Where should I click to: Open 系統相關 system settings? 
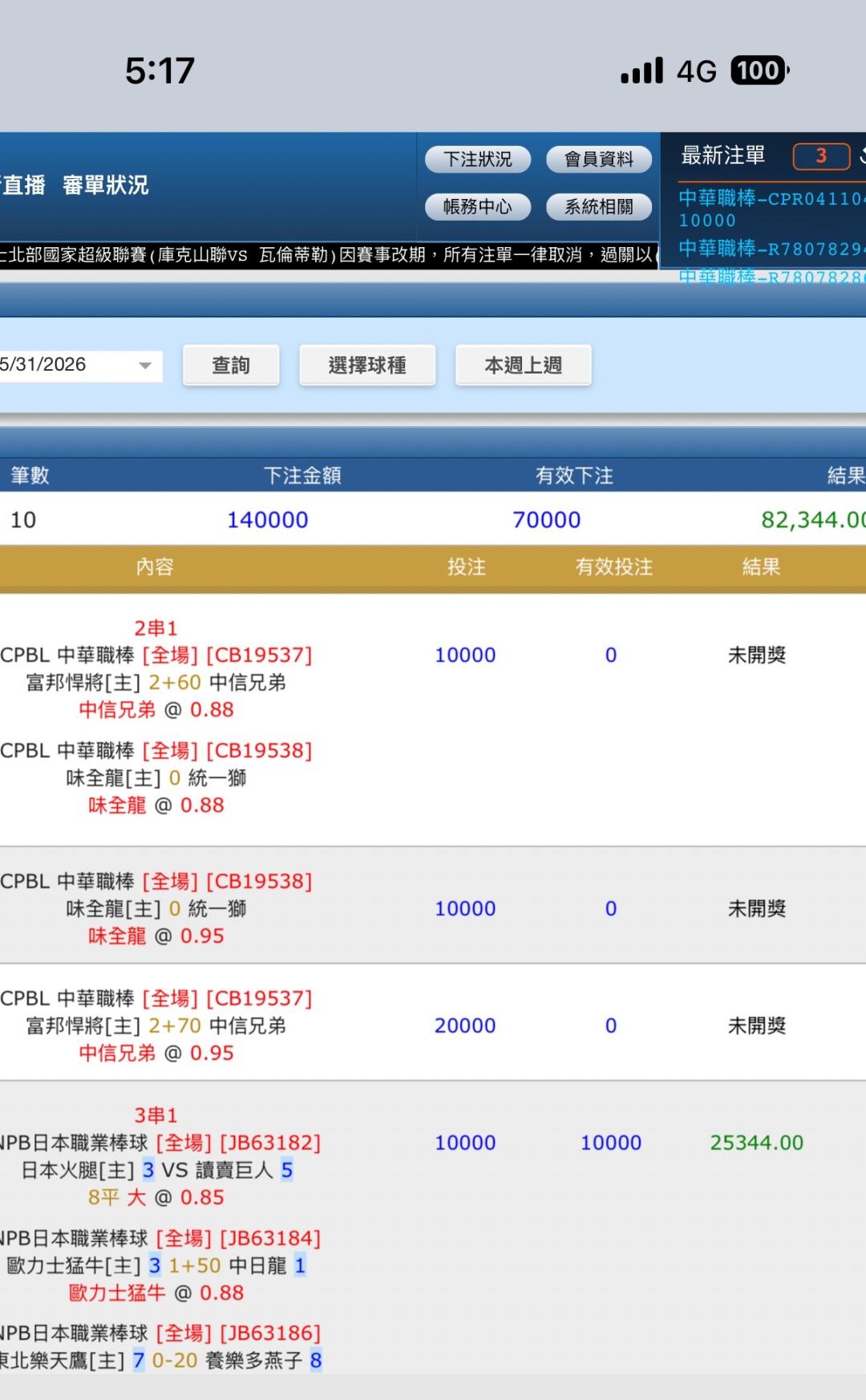point(599,206)
